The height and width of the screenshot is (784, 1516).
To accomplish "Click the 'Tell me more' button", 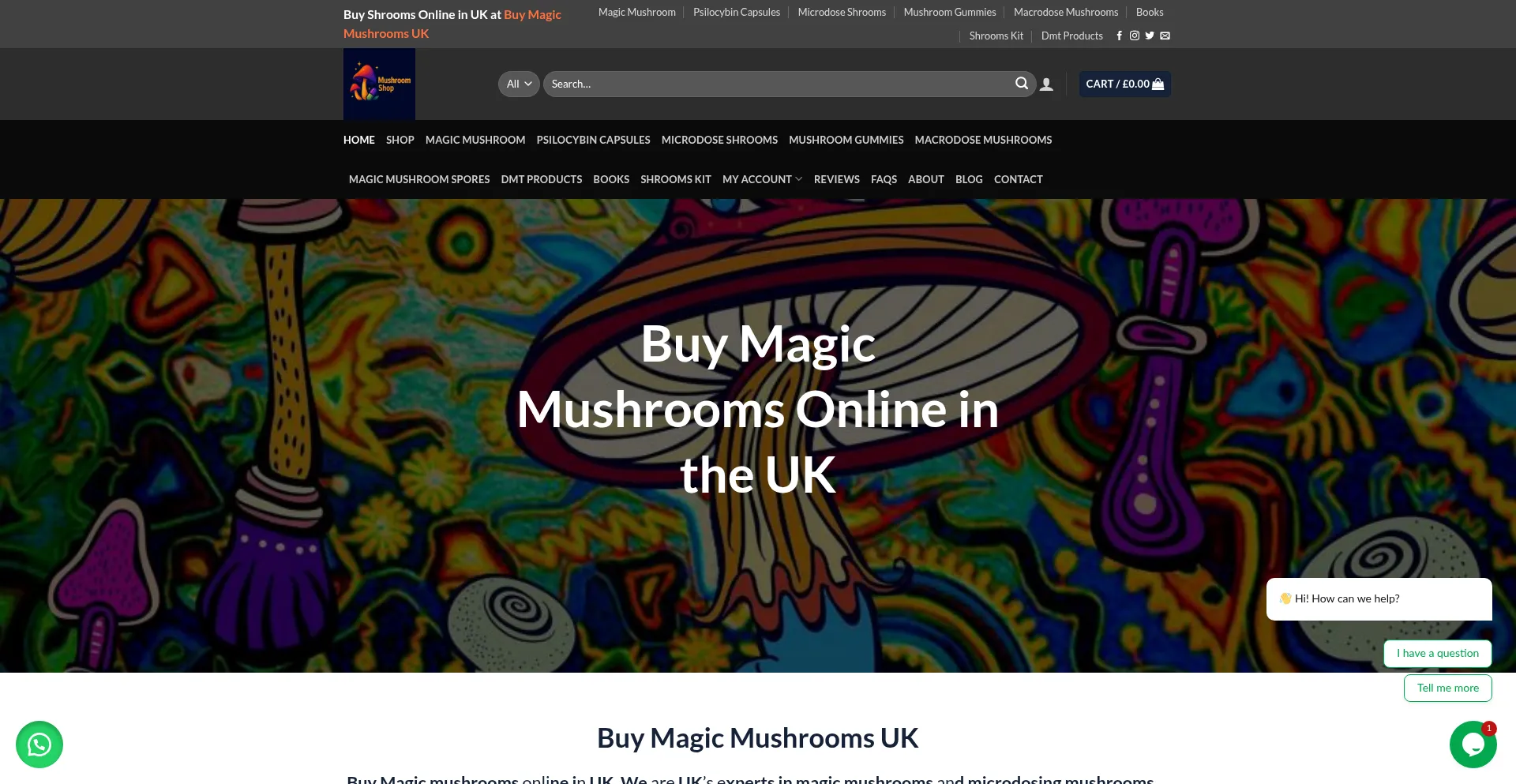I will click(1447, 688).
